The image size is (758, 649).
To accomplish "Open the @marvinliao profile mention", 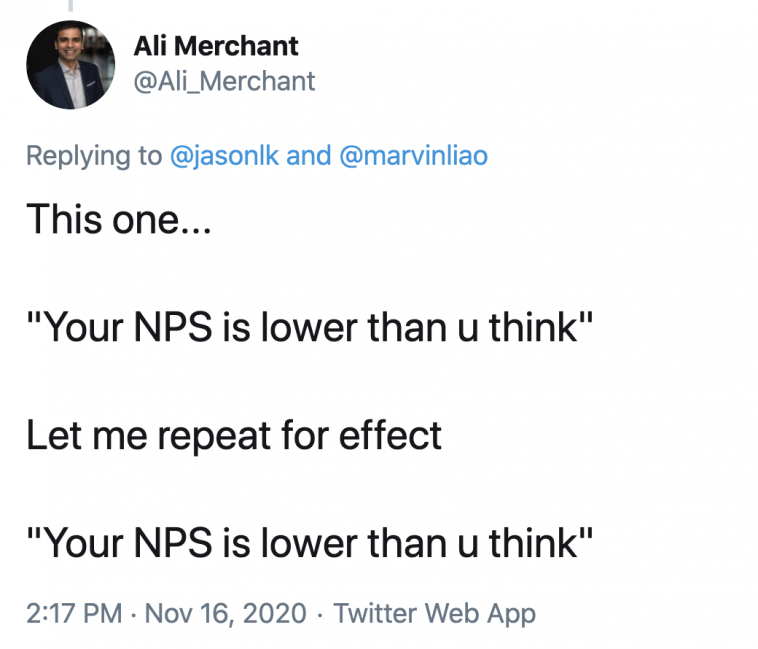I will click(414, 156).
